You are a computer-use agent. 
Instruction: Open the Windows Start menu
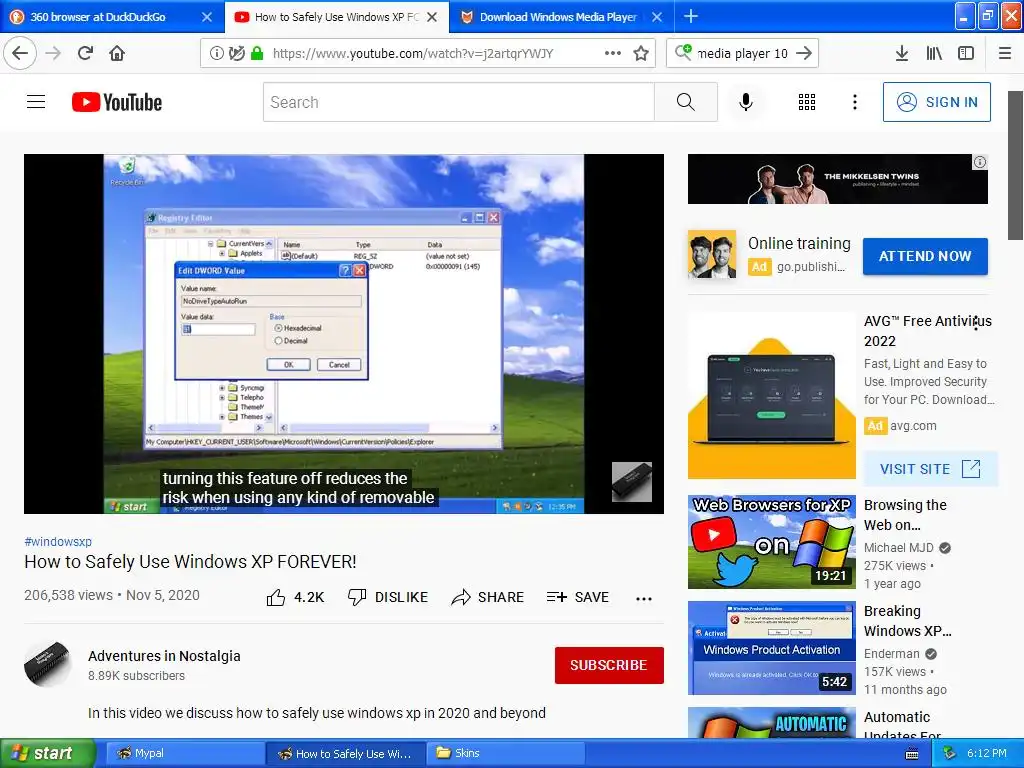point(47,753)
